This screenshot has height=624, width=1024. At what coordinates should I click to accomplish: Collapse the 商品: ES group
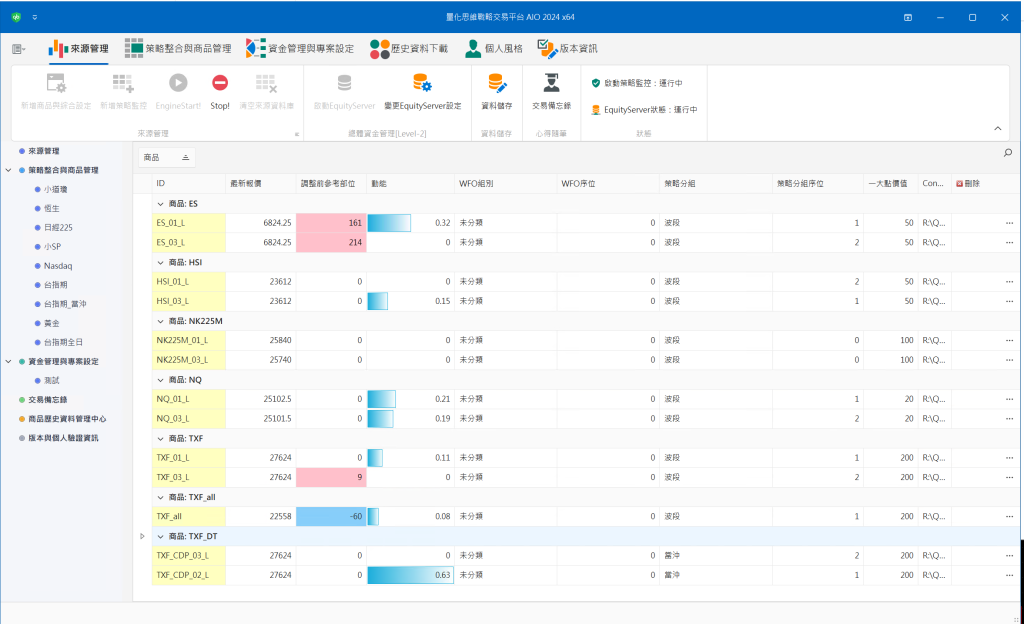click(x=160, y=204)
